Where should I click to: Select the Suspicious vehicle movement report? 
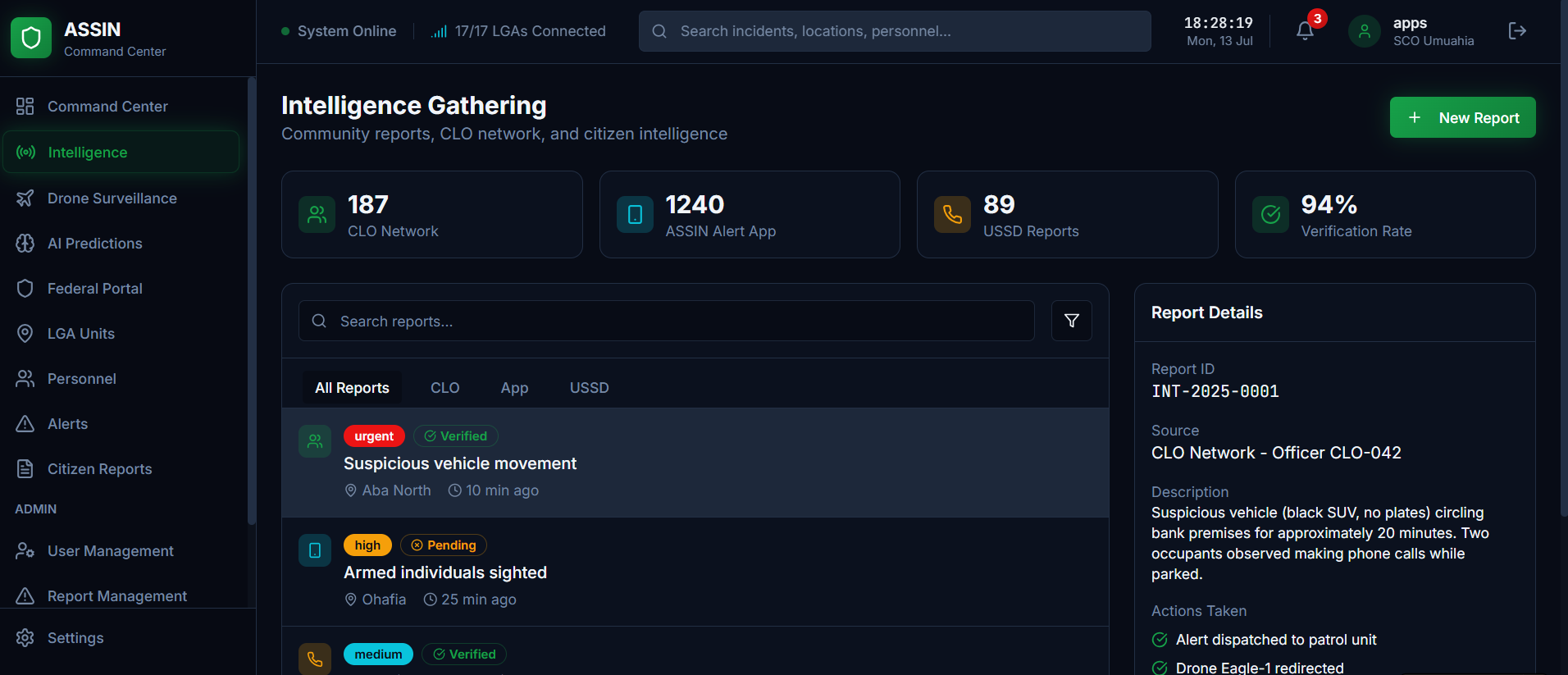695,463
